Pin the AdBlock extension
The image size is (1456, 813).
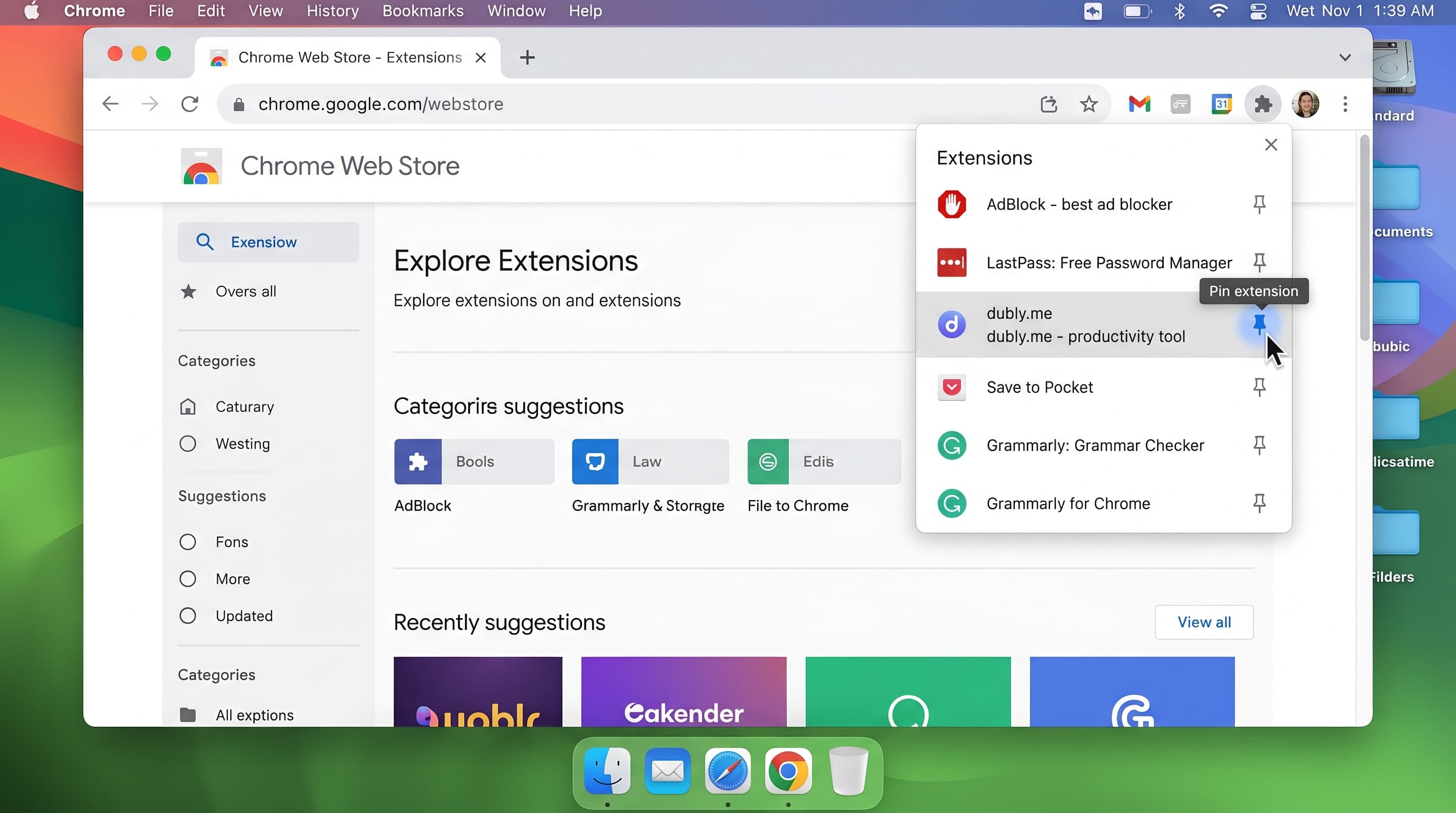pyautogui.click(x=1259, y=204)
